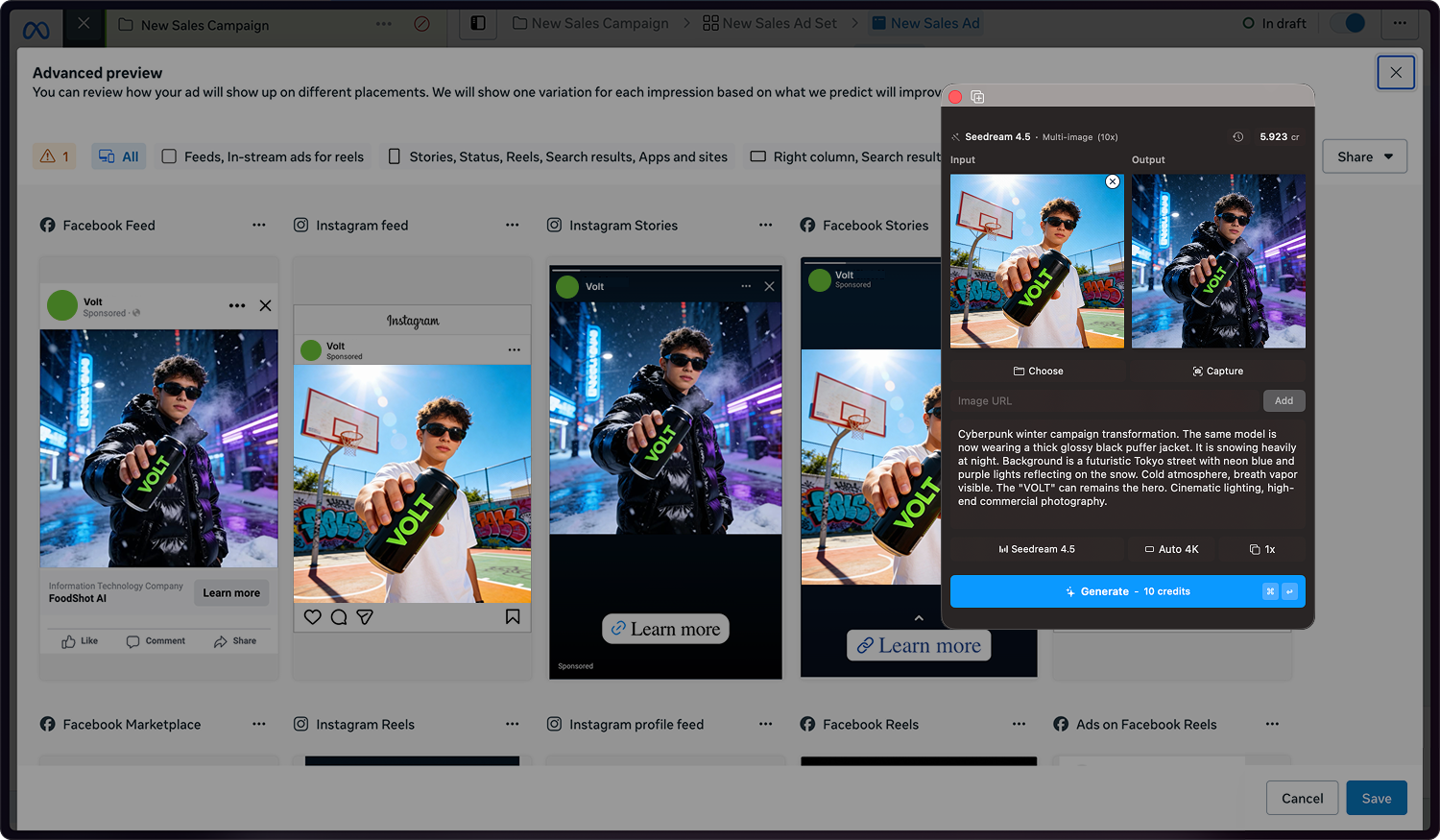Screen dimensions: 1440x840
Task: Check the Stories, Status, Reels placements filter
Action: pyautogui.click(x=394, y=156)
